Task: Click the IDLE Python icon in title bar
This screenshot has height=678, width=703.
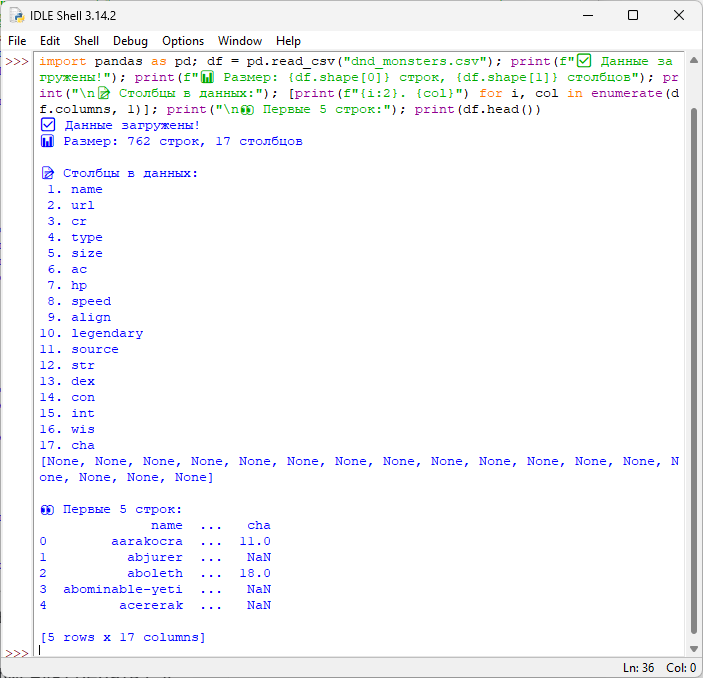Action: coord(17,16)
